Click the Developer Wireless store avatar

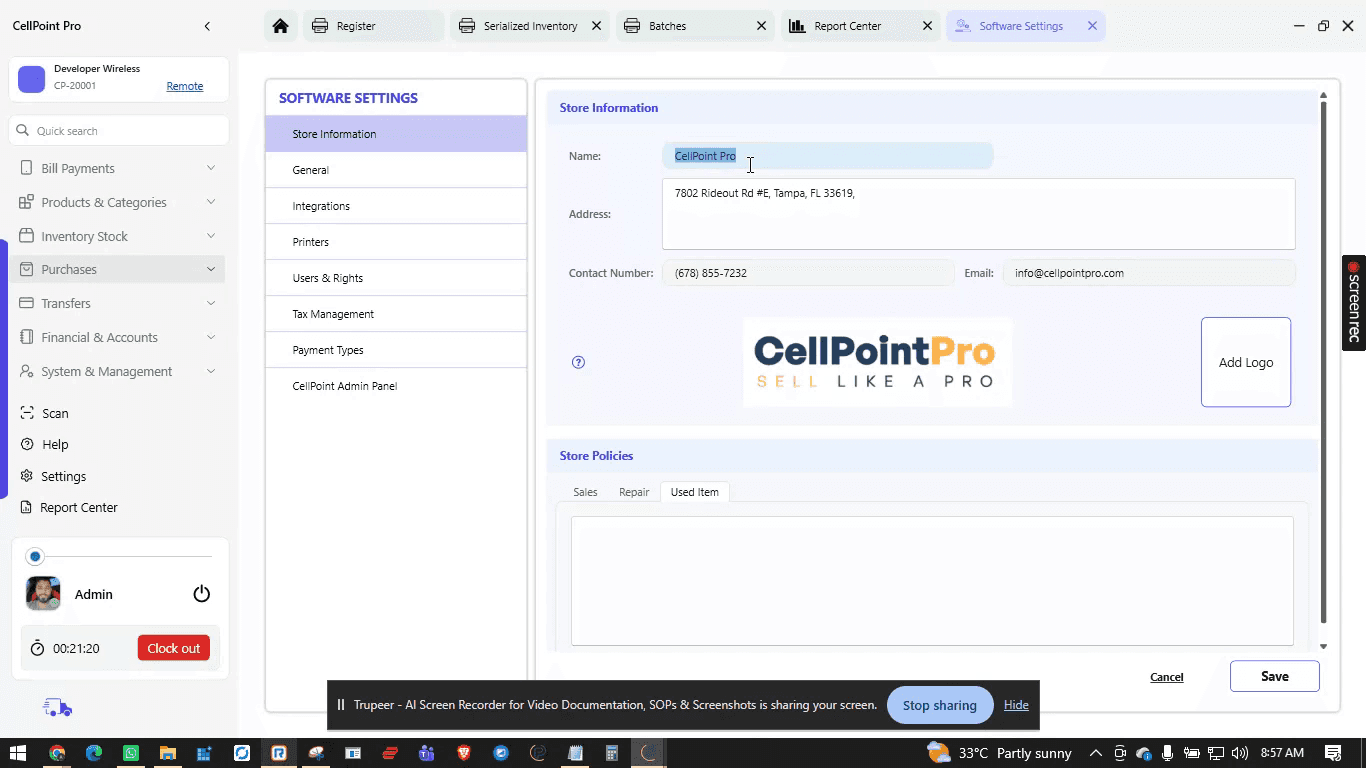click(x=32, y=79)
